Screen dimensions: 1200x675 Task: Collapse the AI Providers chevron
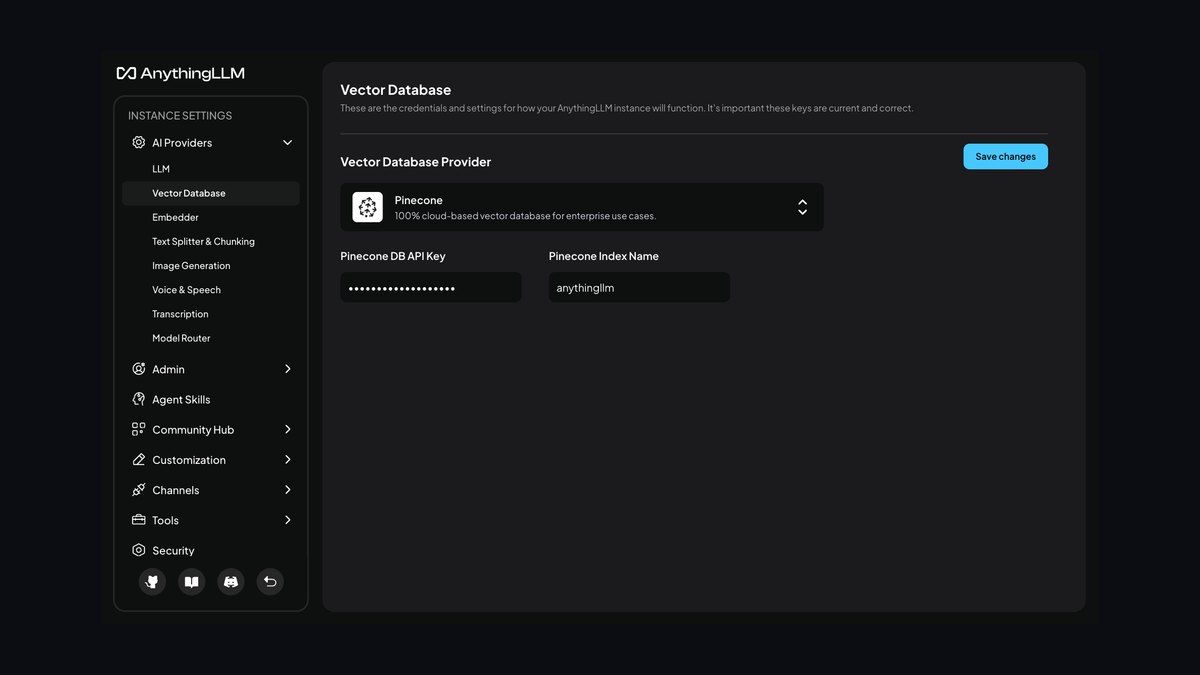tap(287, 143)
